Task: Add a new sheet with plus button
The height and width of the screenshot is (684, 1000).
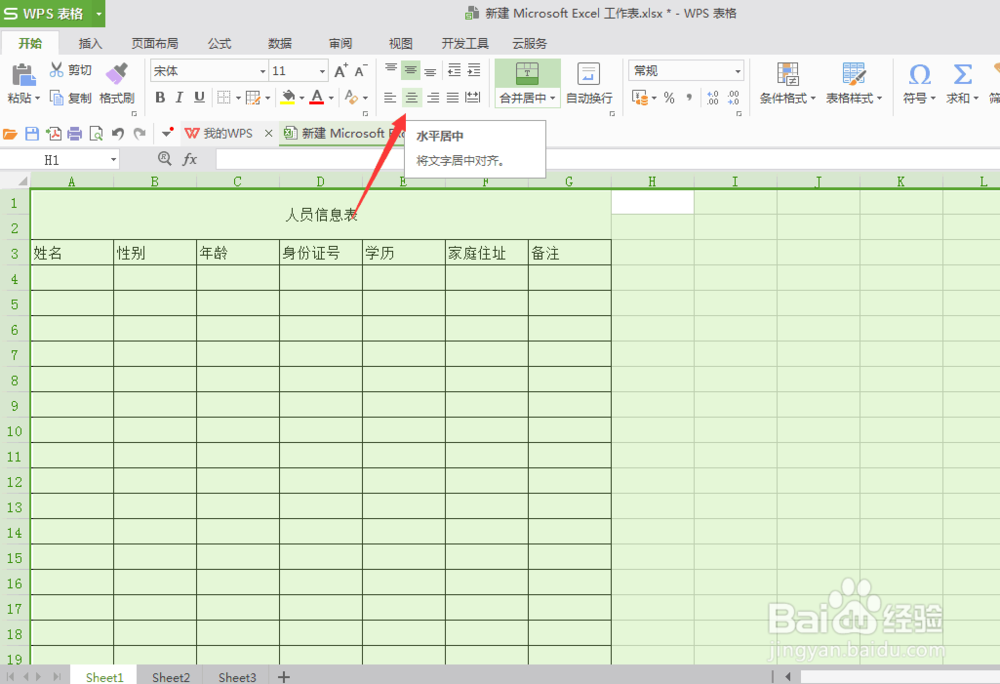Action: pos(284,677)
